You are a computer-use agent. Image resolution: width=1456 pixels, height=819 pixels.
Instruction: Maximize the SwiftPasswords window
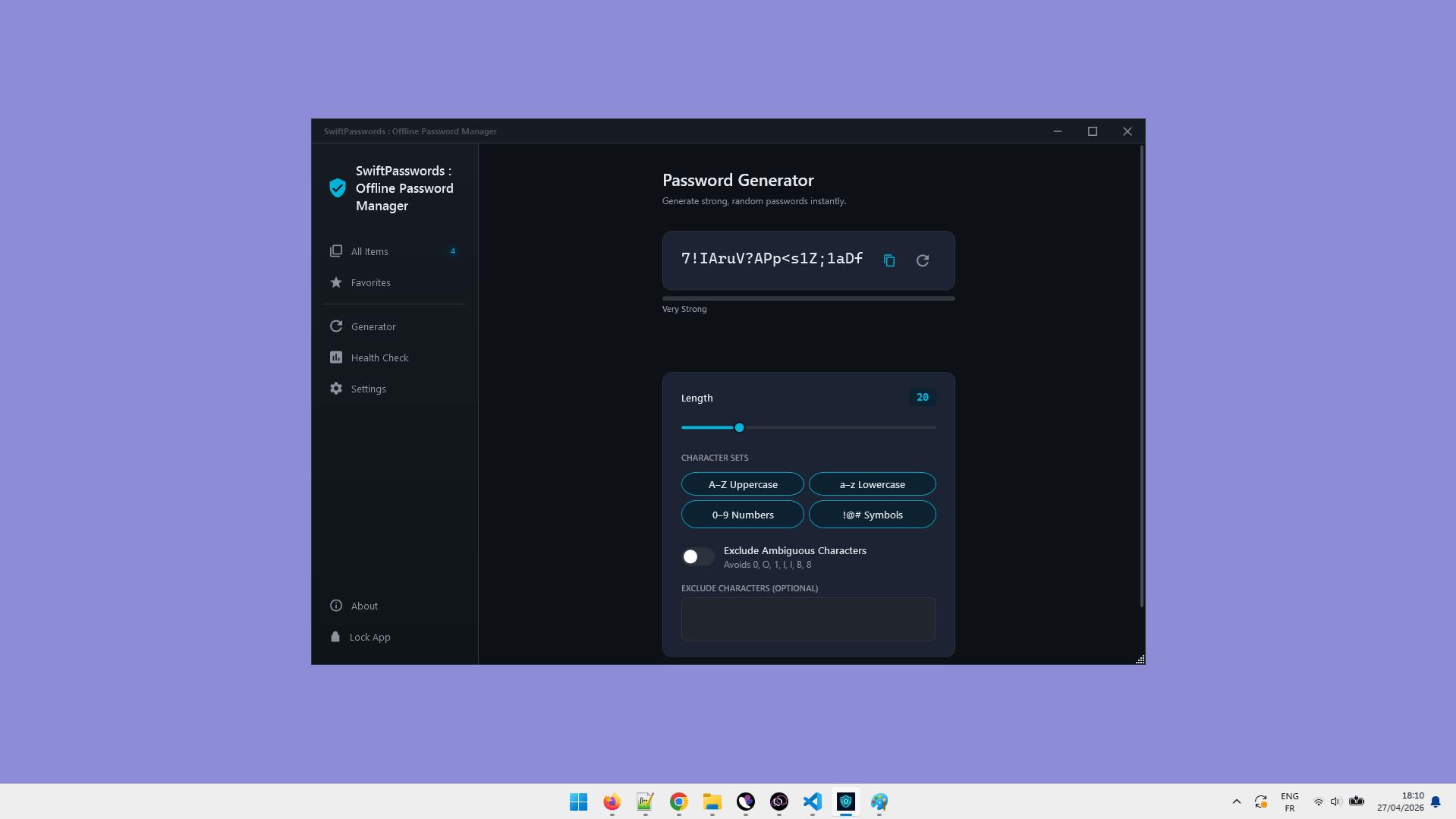coord(1093,131)
